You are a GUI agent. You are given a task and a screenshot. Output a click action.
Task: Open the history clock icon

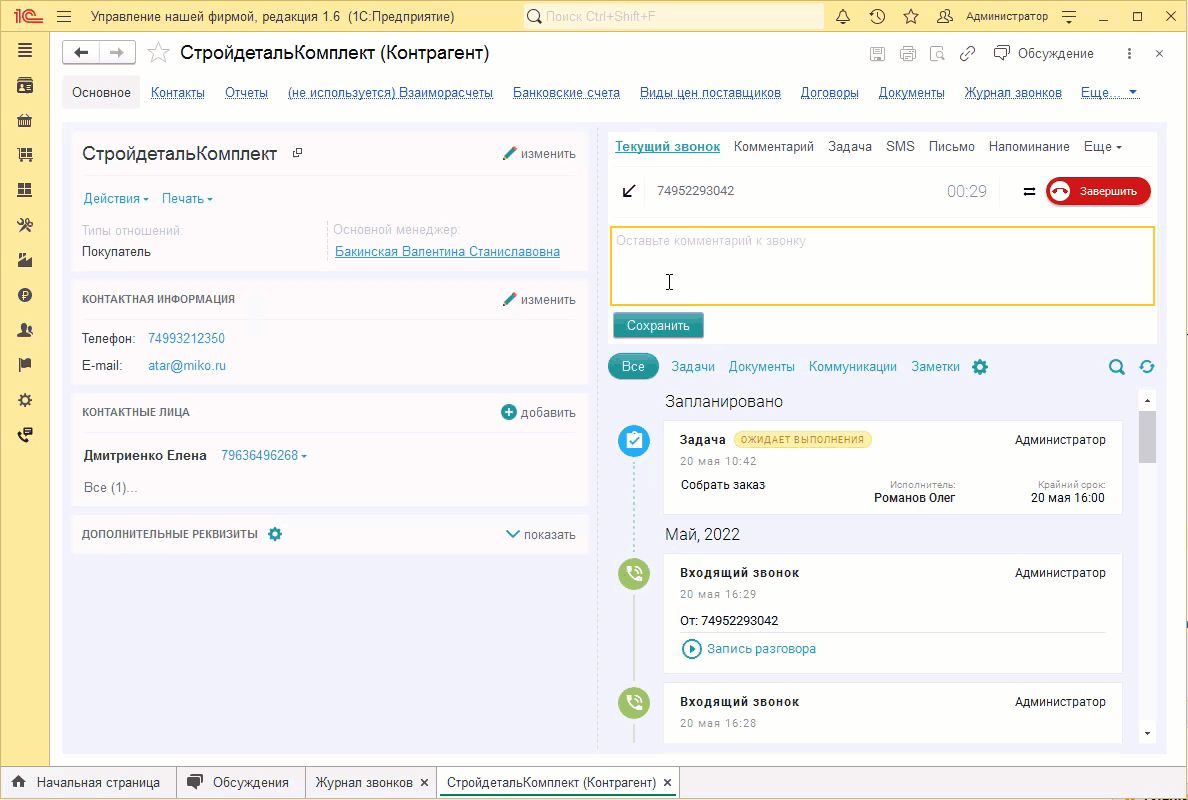point(877,17)
